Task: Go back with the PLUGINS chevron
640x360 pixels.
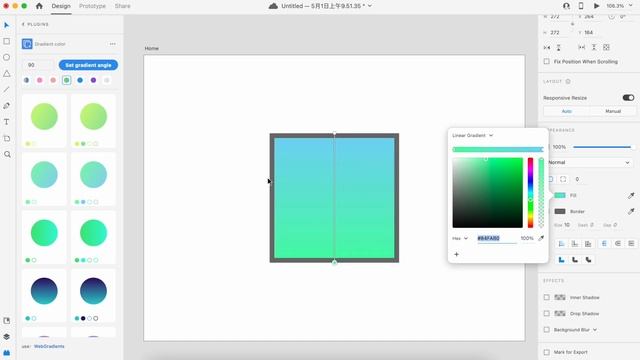Action: pos(23,24)
